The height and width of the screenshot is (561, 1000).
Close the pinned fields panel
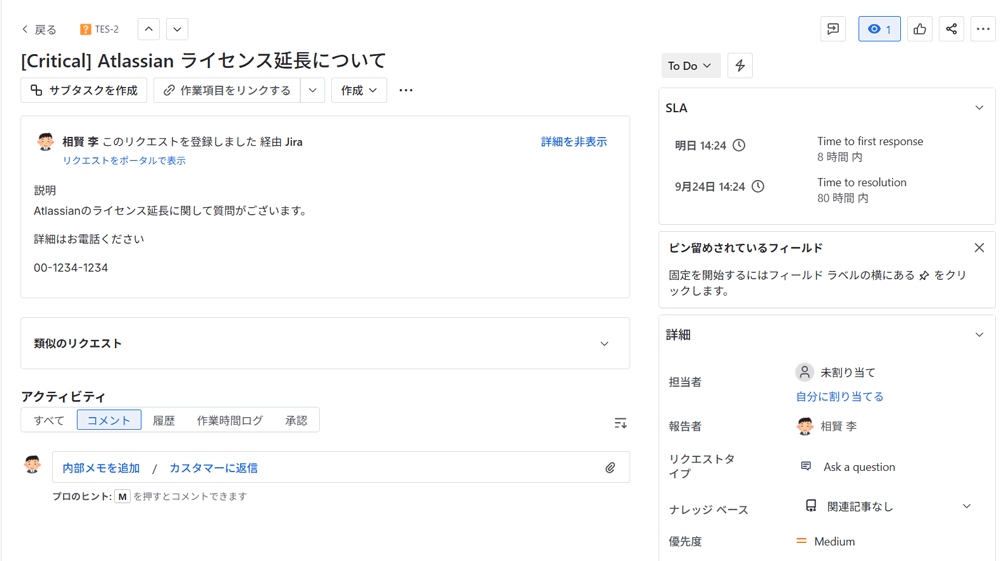click(979, 248)
